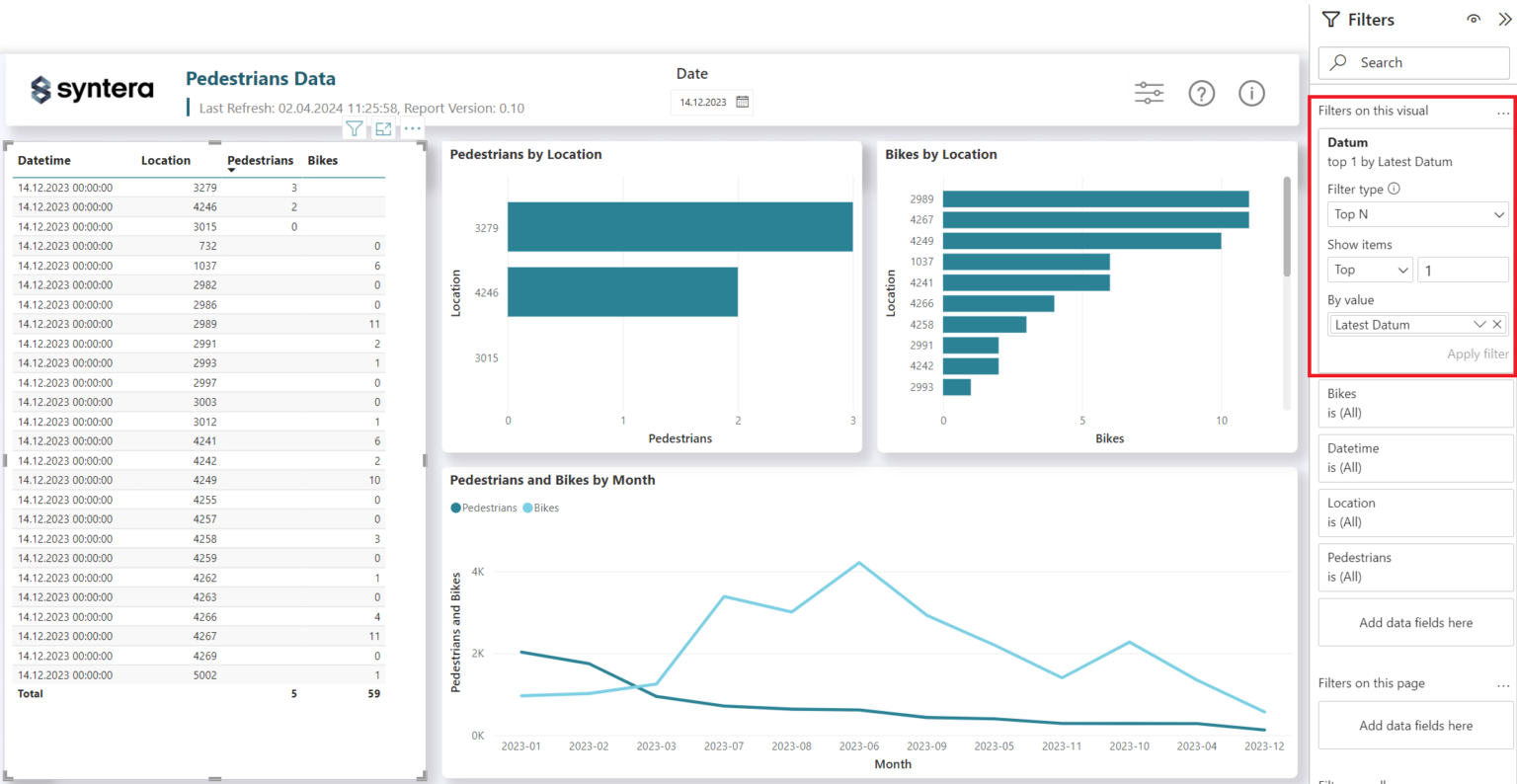Click the search magnifier in Filters pane

(x=1337, y=62)
